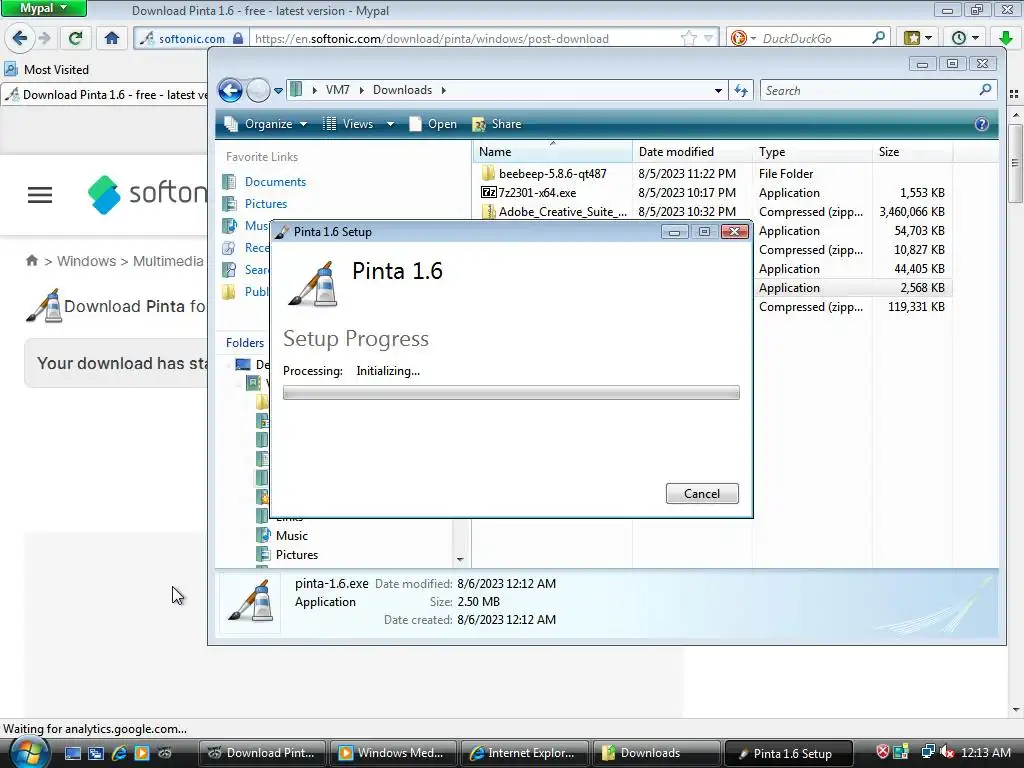This screenshot has height=768, width=1024.
Task: Open Explorer help question mark
Action: click(981, 124)
